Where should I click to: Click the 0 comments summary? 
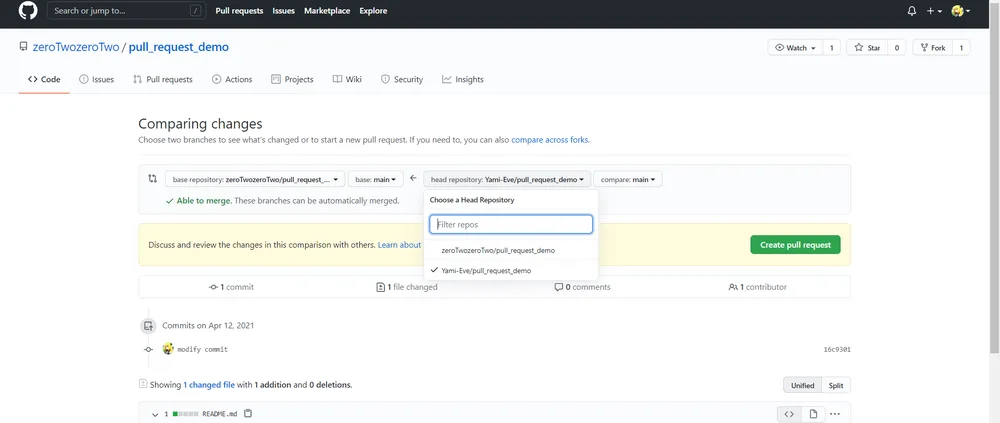click(x=582, y=287)
